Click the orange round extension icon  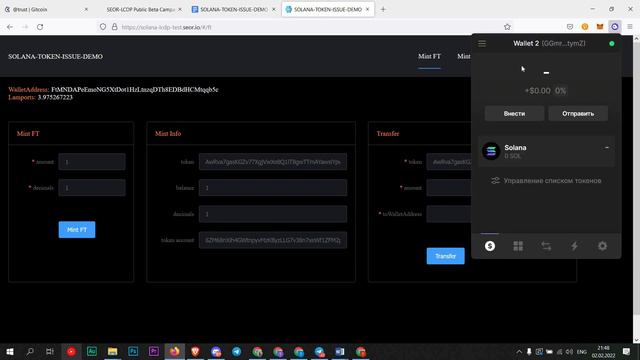pyautogui.click(x=585, y=27)
